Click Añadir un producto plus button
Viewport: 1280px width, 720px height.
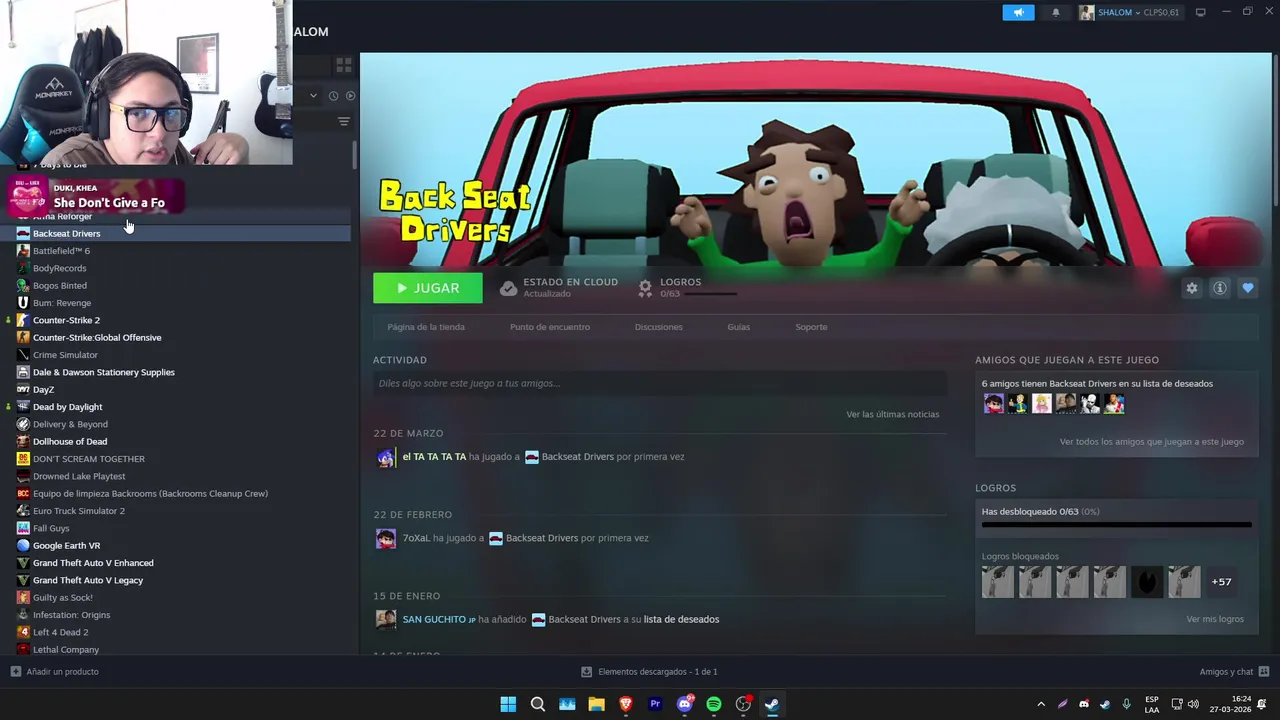click(x=55, y=672)
